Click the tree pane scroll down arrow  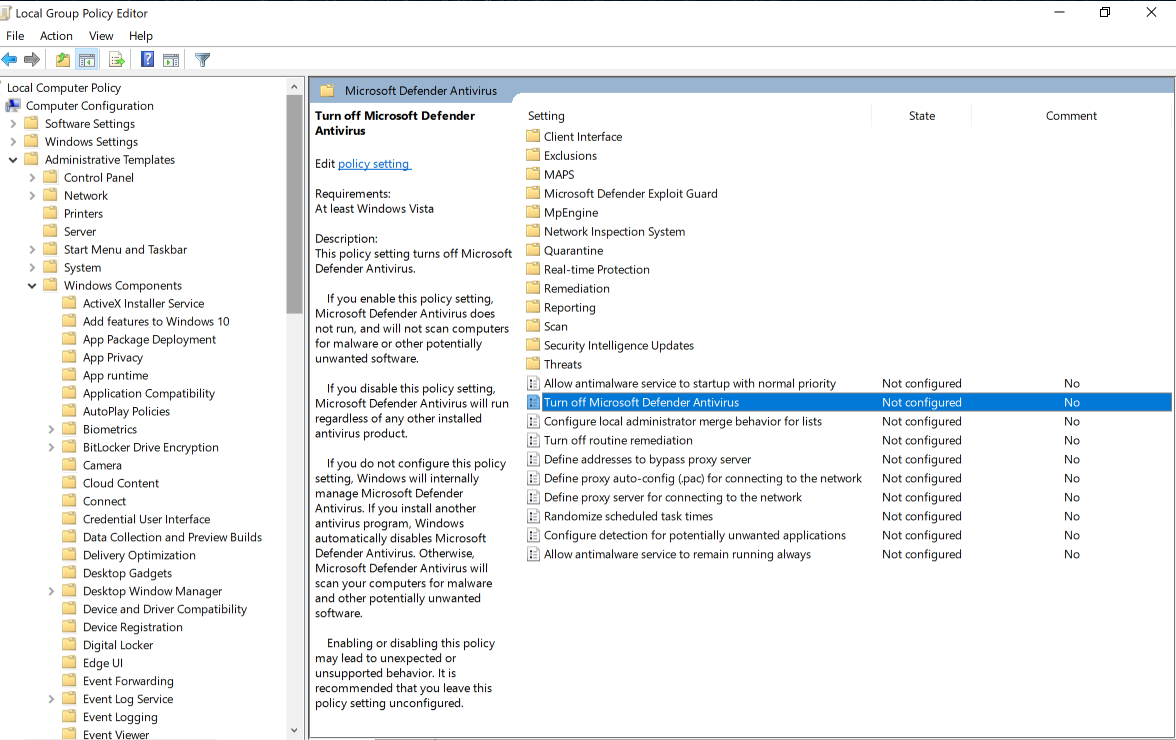click(x=294, y=730)
